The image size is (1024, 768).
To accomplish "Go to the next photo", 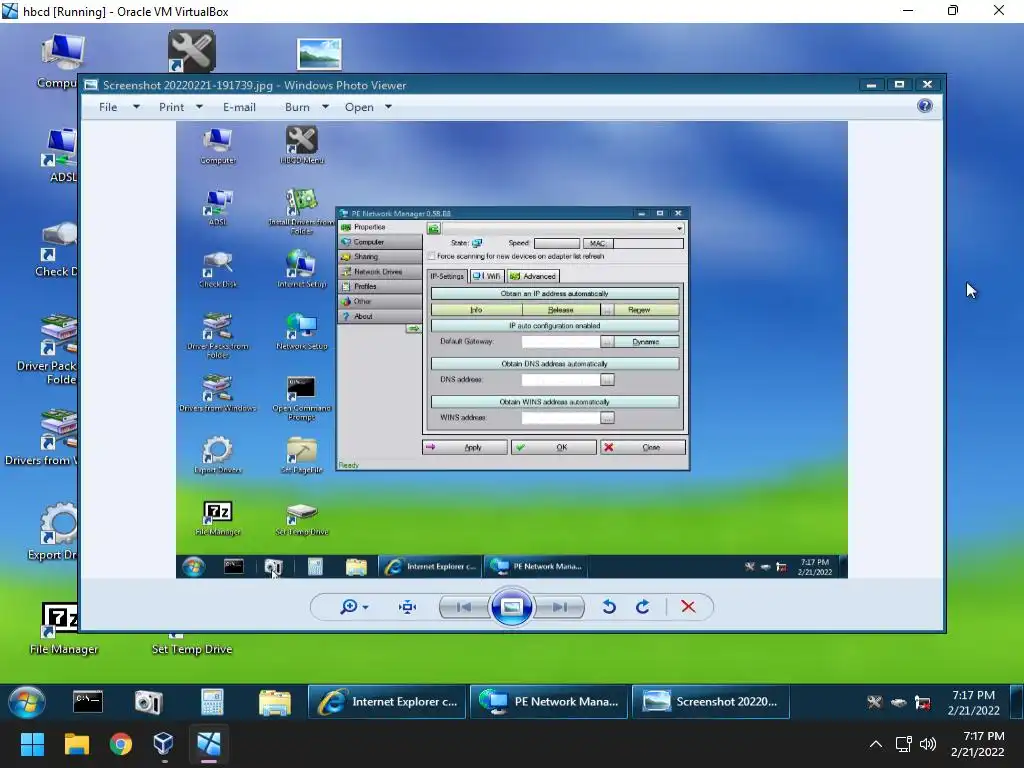I will [559, 607].
